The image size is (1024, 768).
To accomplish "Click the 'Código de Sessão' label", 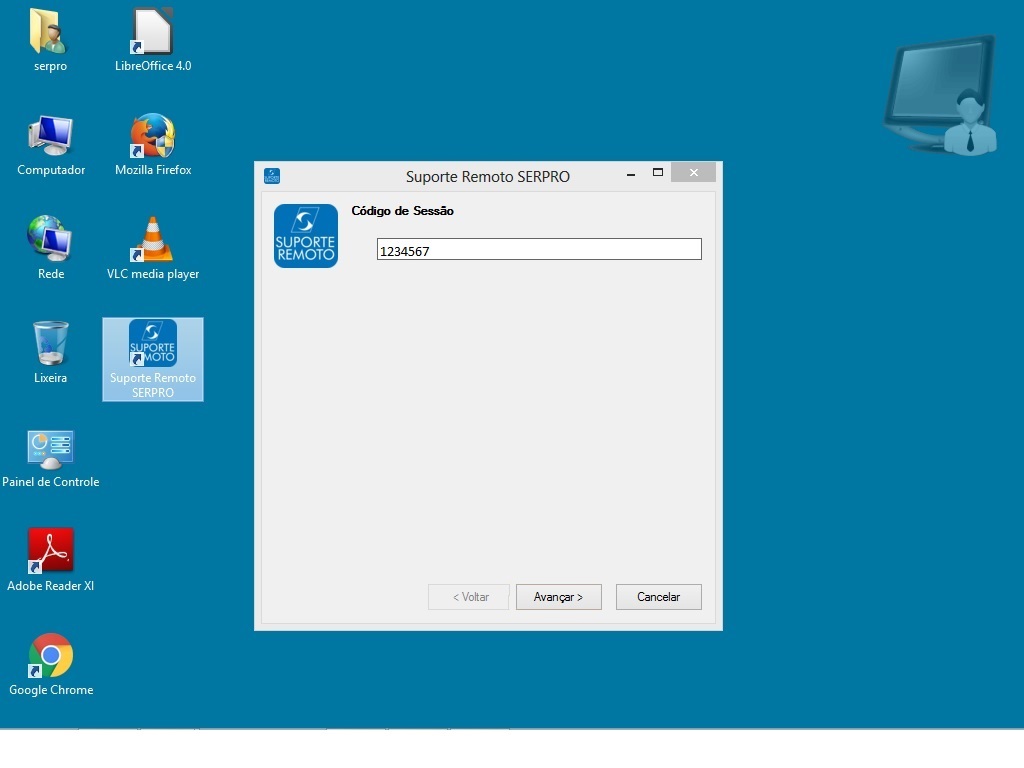I will (402, 211).
